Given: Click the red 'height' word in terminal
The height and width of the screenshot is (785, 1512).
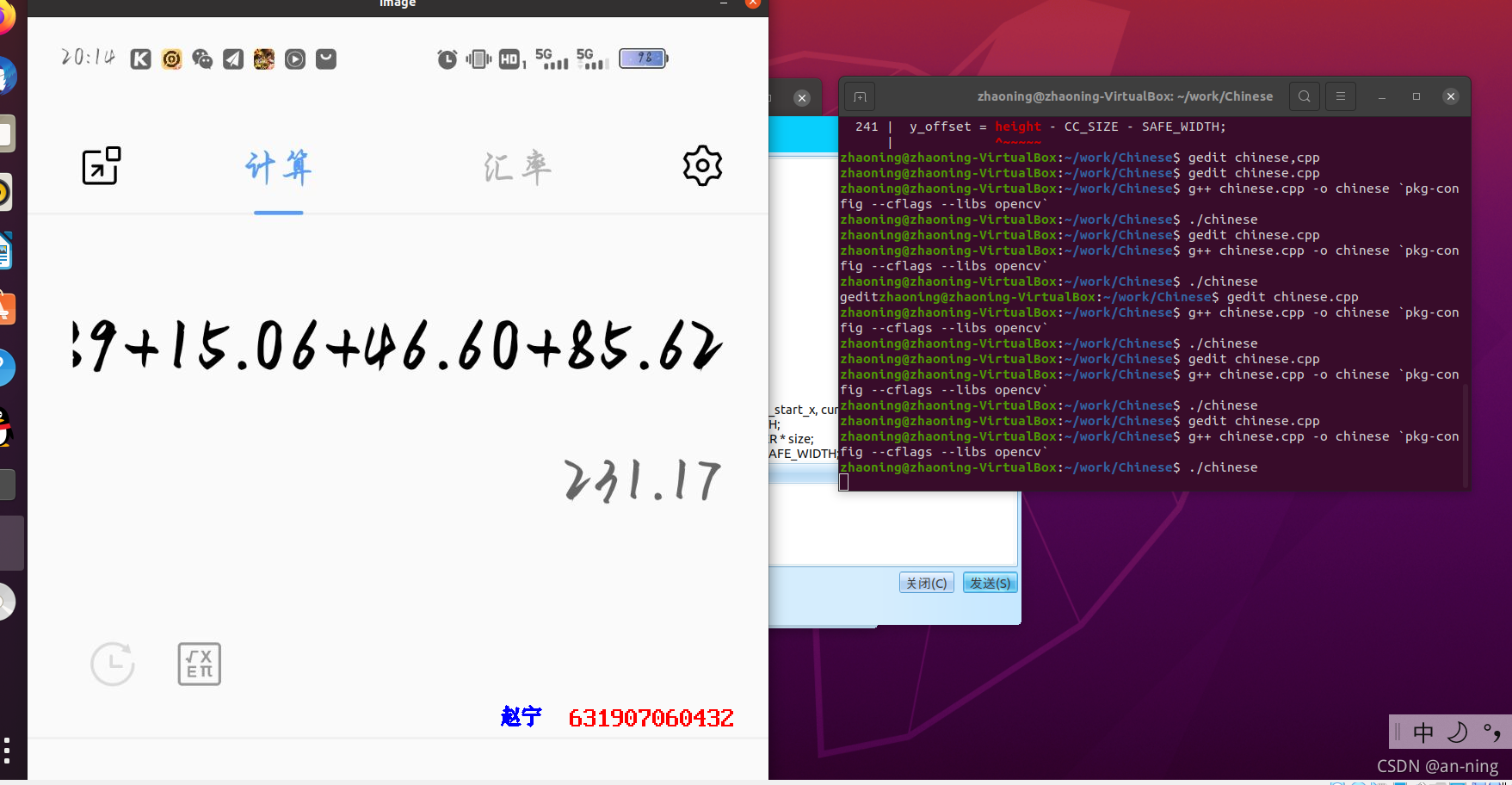Looking at the screenshot, I should tap(1018, 127).
